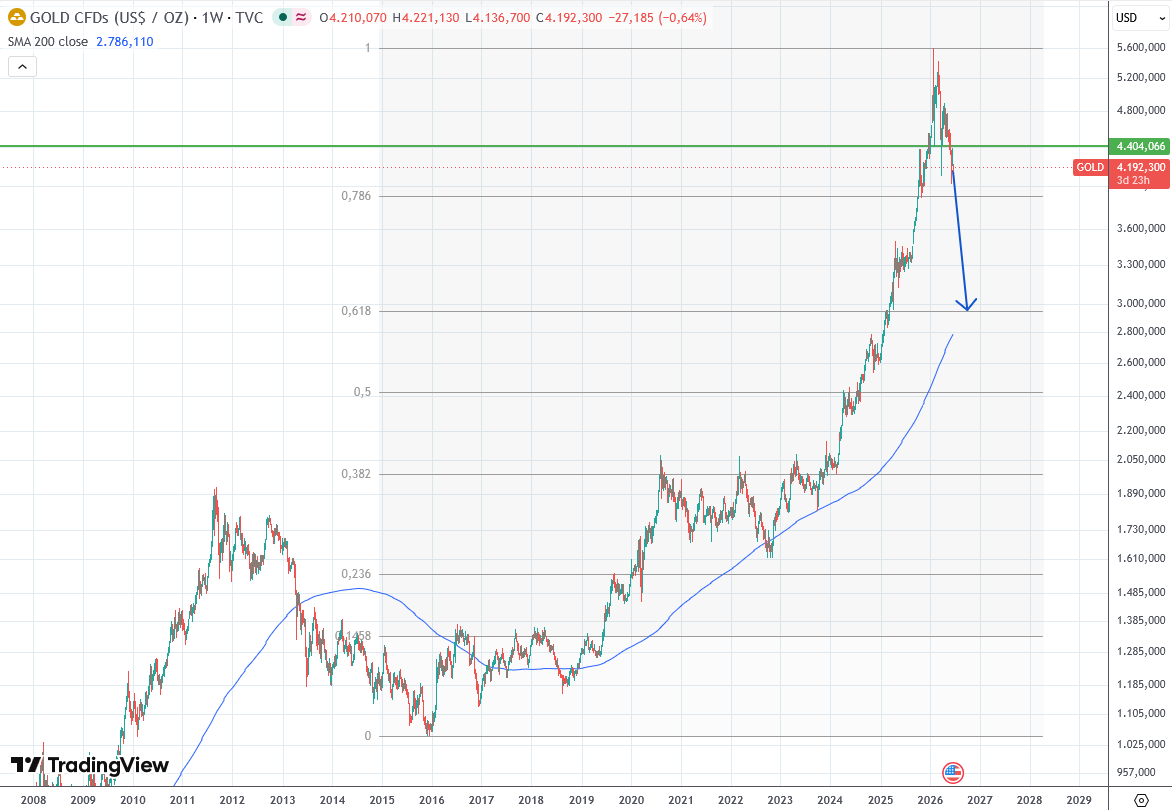Click the 5.600,000 price scale label
Image resolution: width=1172 pixels, height=810 pixels.
(1141, 47)
